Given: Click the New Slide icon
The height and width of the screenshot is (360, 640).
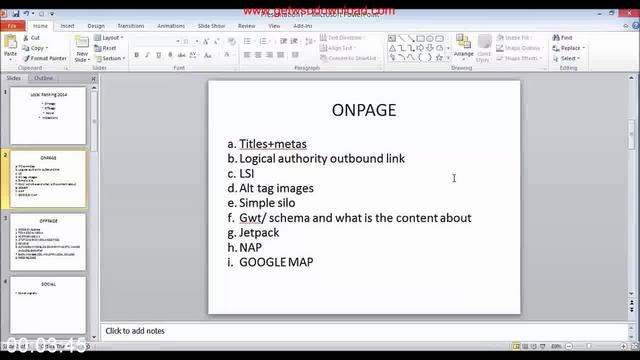Looking at the screenshot, I should [82, 42].
